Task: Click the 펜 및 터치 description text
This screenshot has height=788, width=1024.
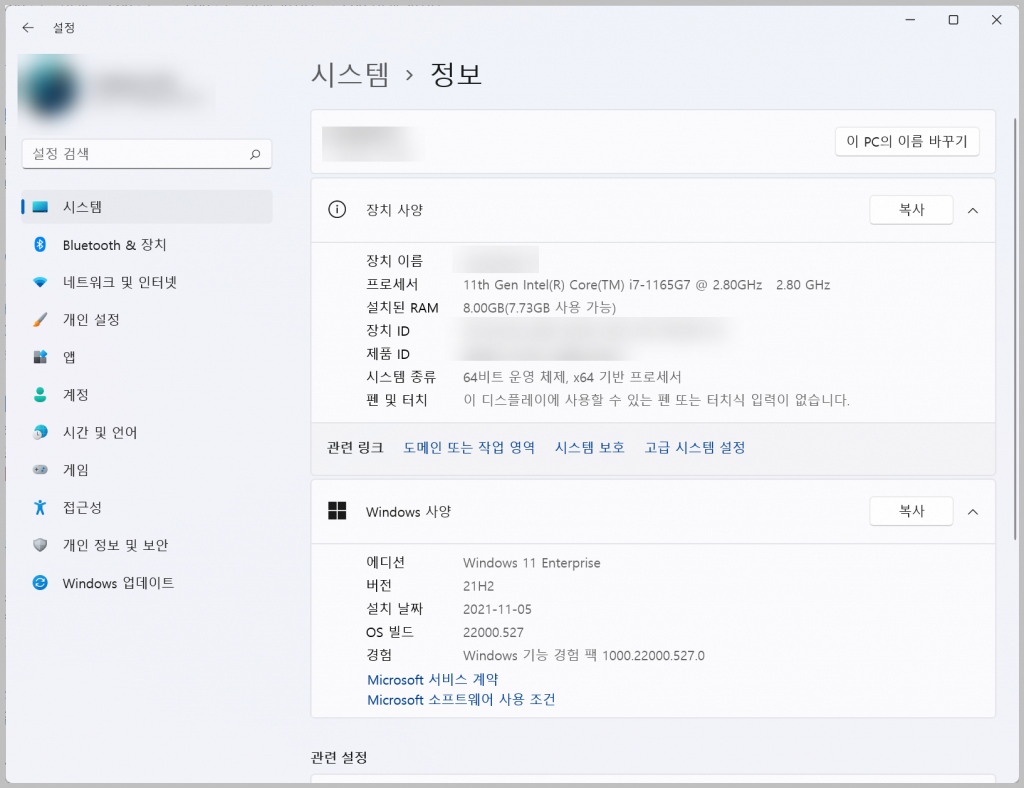Action: click(x=656, y=400)
